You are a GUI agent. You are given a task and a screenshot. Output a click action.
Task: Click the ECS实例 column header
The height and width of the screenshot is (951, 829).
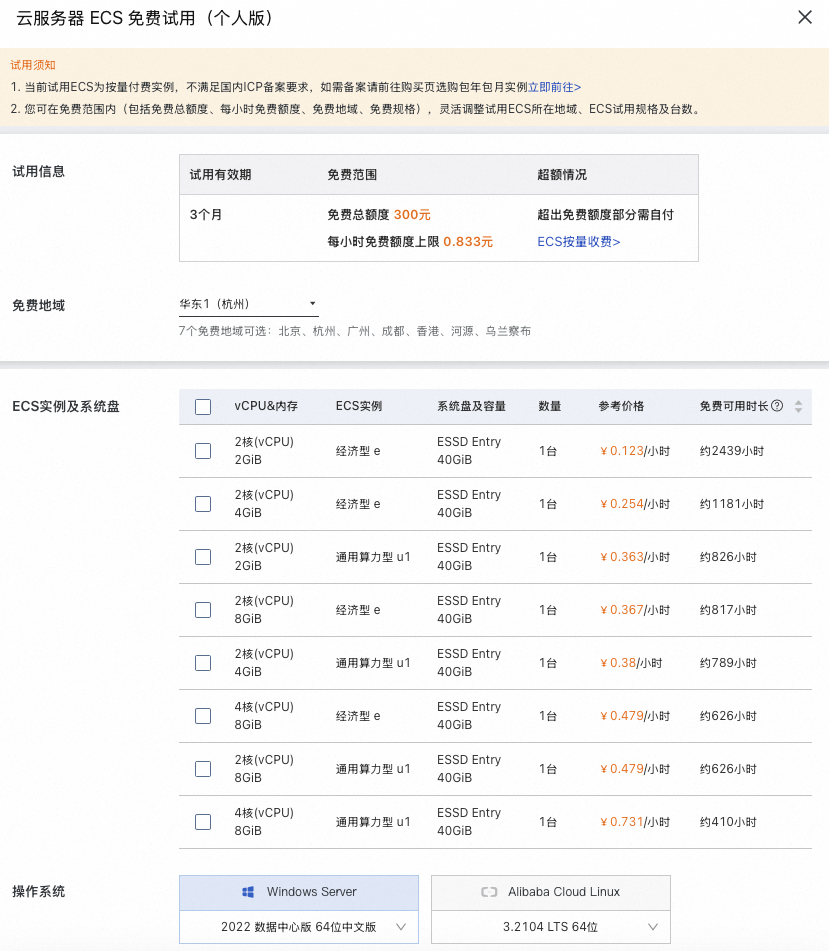click(358, 406)
